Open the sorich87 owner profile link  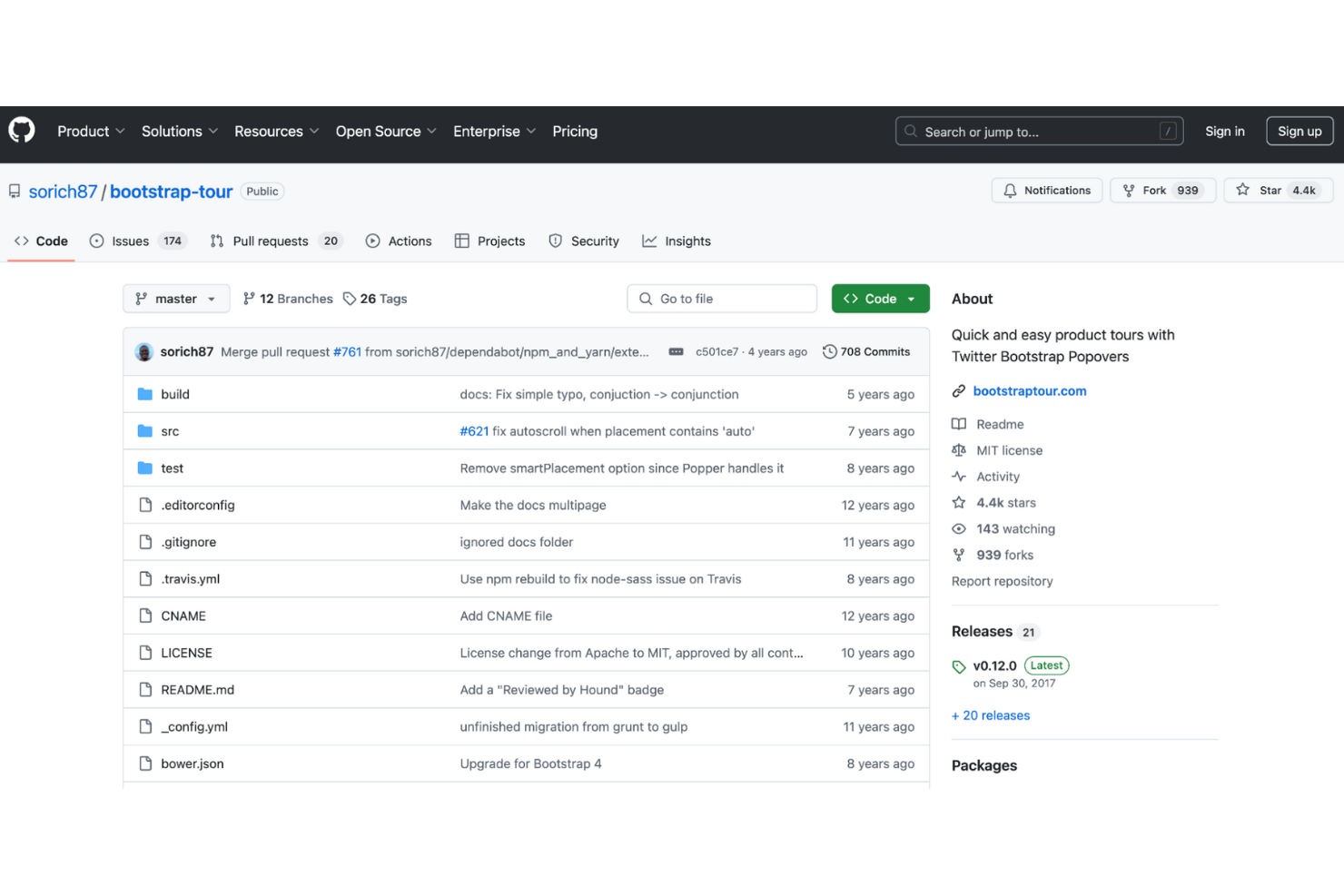coord(63,192)
